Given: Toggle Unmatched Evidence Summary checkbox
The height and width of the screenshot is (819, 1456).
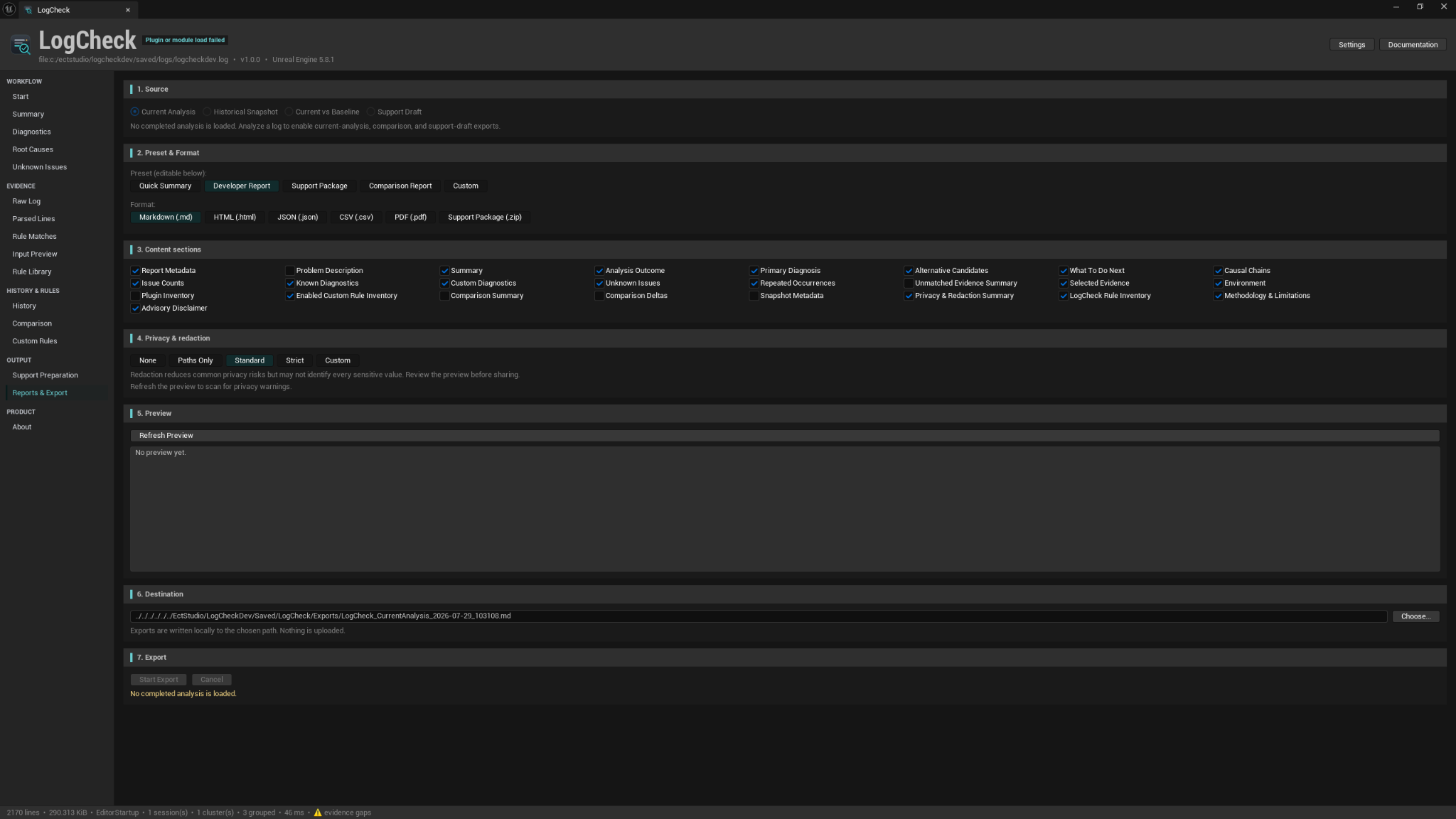Looking at the screenshot, I should (x=909, y=283).
